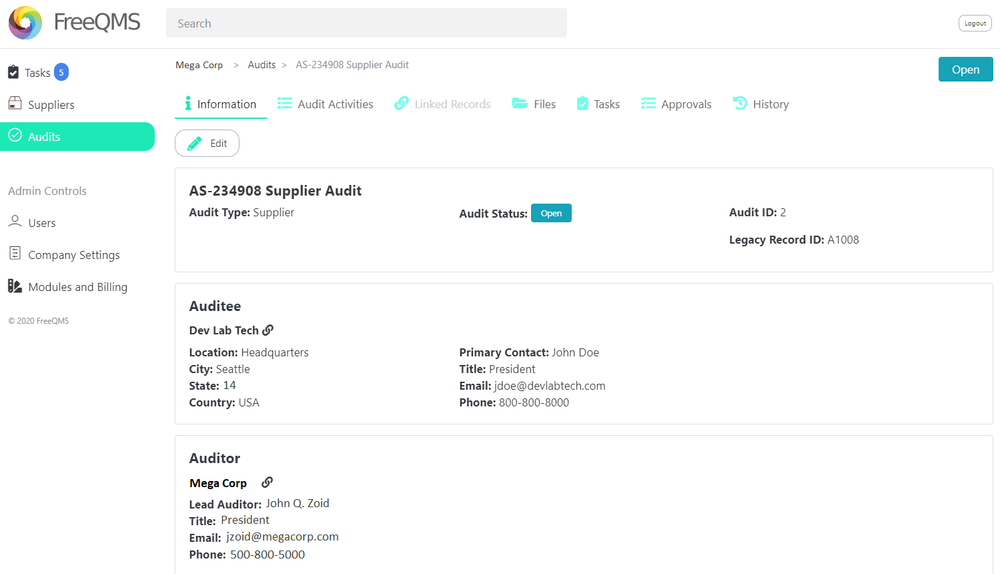Open the Approvals tab
This screenshot has width=1000, height=574.
click(676, 104)
